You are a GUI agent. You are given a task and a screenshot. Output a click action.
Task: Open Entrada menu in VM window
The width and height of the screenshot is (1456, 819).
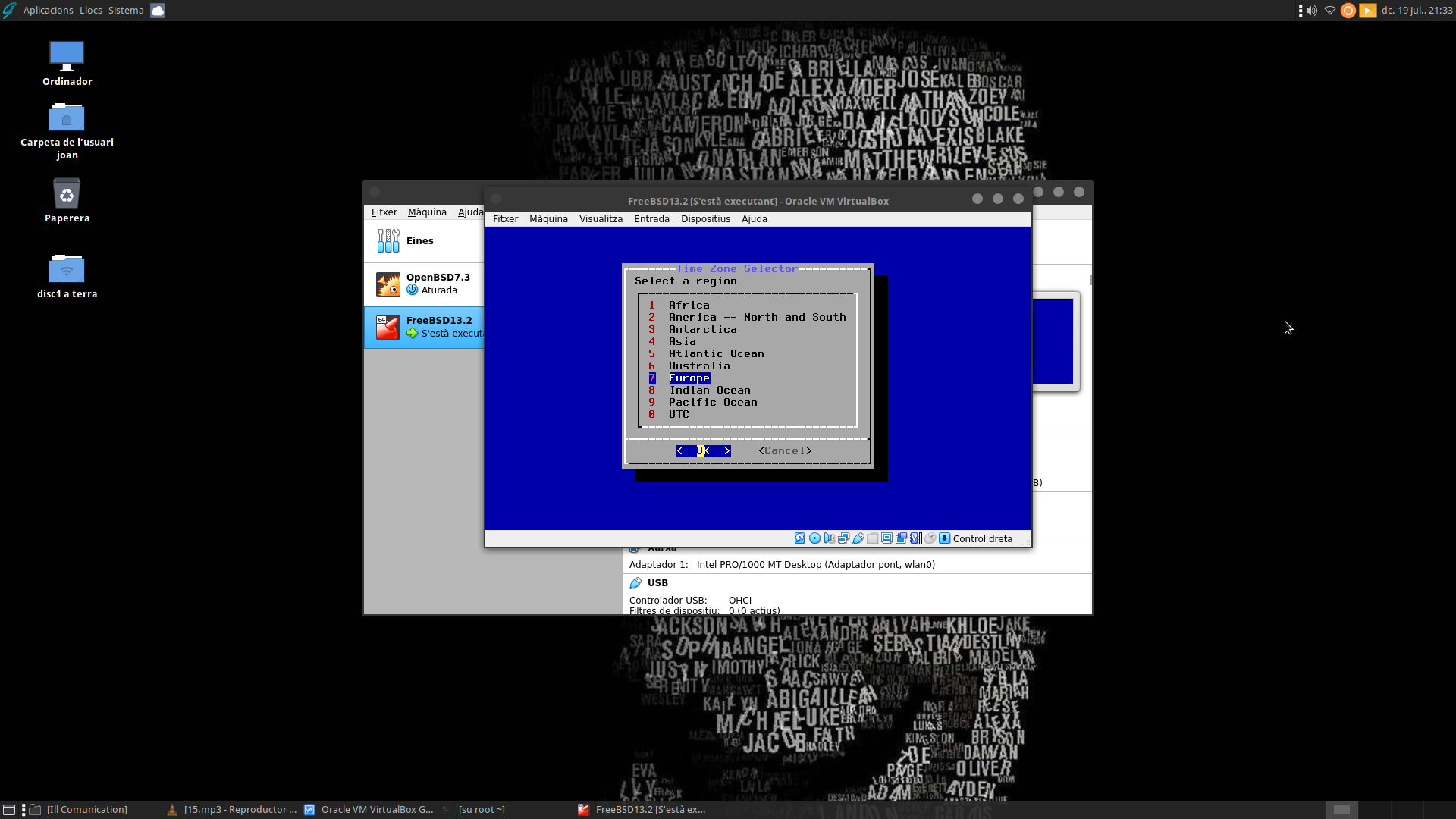pyautogui.click(x=651, y=219)
